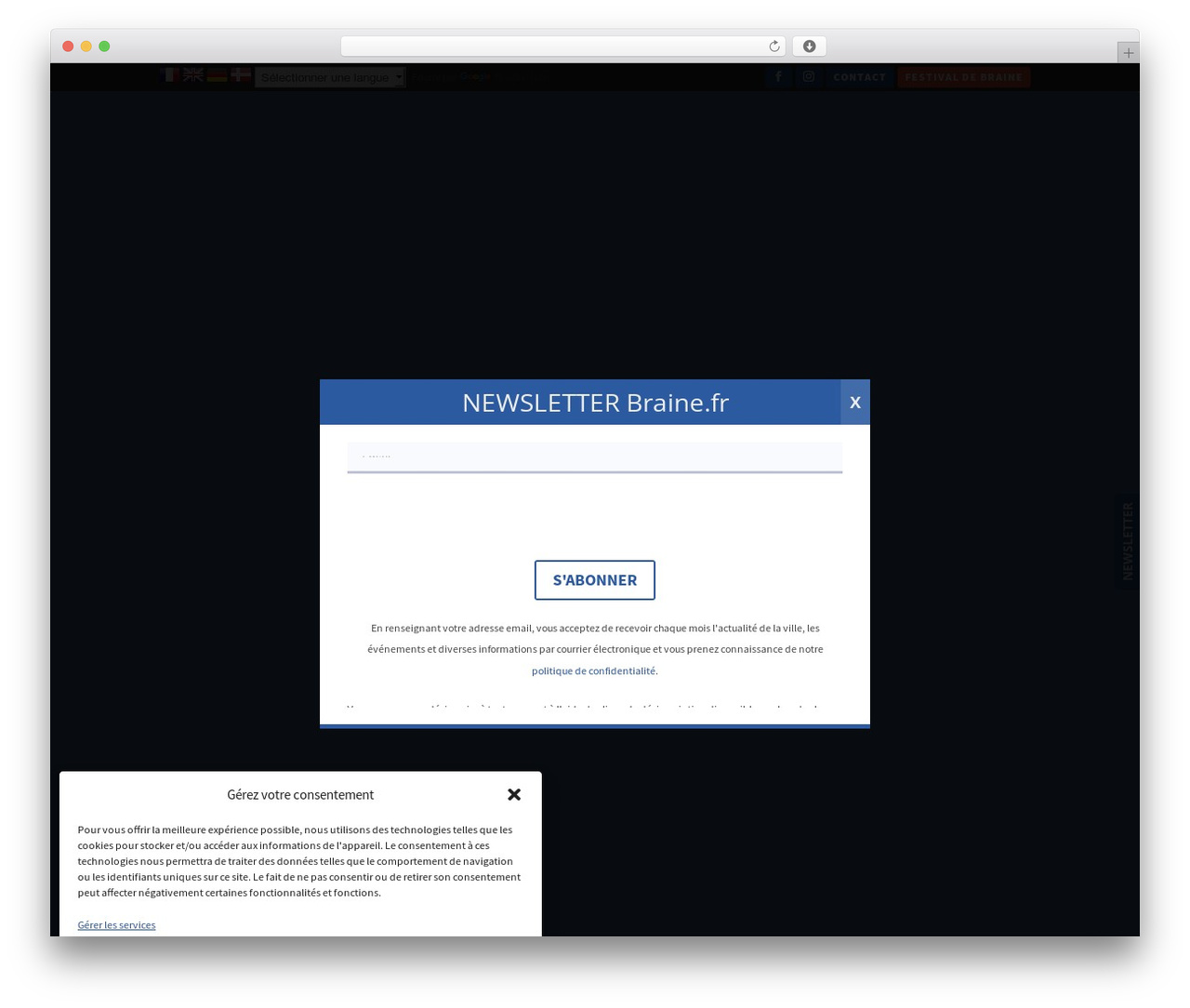Close the newsletter popup with the X
The width and height of the screenshot is (1190, 1008).
(855, 403)
